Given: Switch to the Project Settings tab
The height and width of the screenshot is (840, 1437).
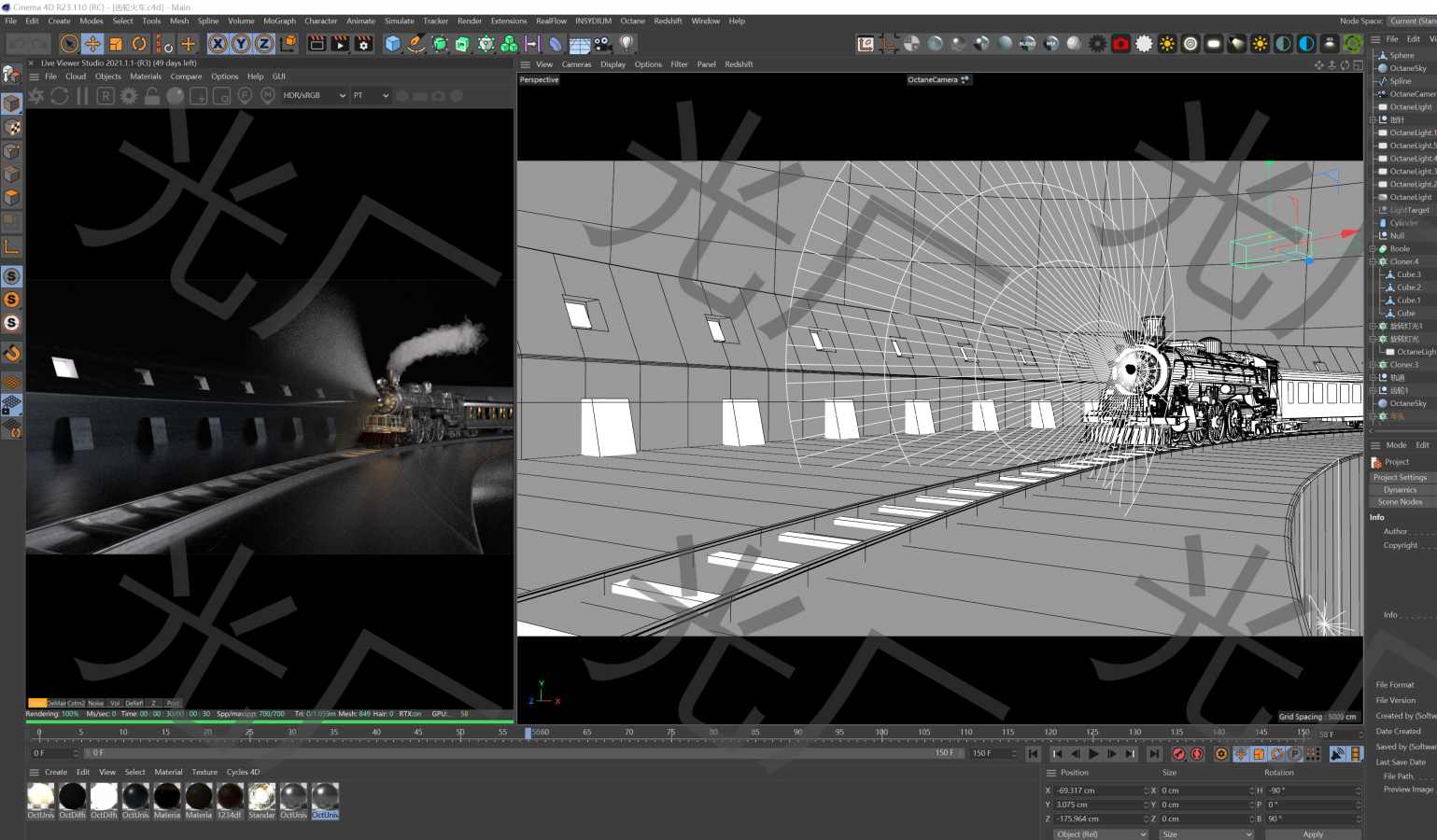Looking at the screenshot, I should click(x=1401, y=477).
